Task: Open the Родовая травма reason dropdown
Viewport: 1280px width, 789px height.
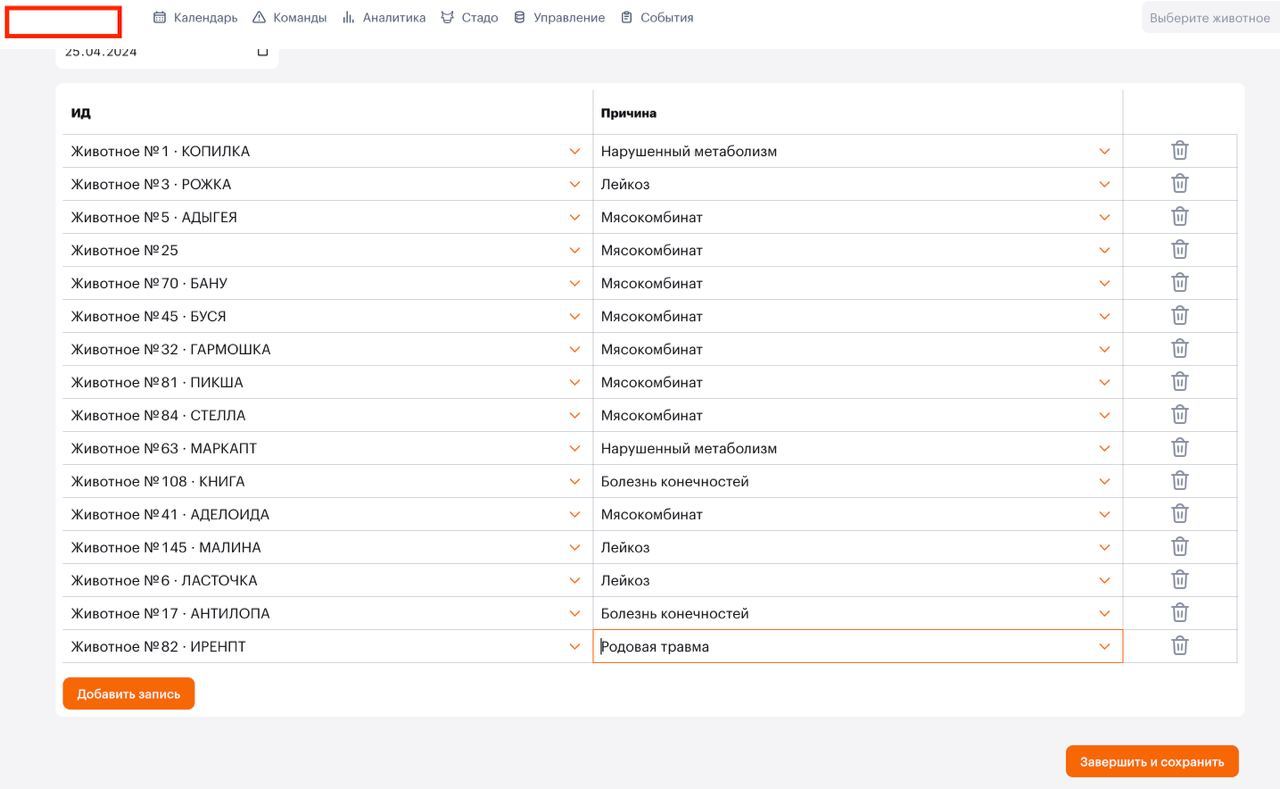Action: (1104, 646)
